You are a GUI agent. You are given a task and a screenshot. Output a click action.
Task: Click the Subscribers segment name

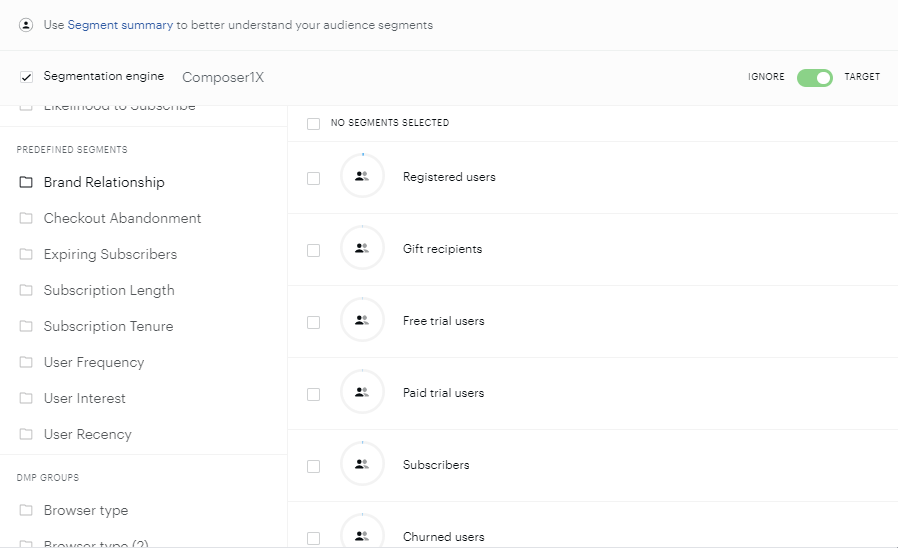click(x=436, y=465)
